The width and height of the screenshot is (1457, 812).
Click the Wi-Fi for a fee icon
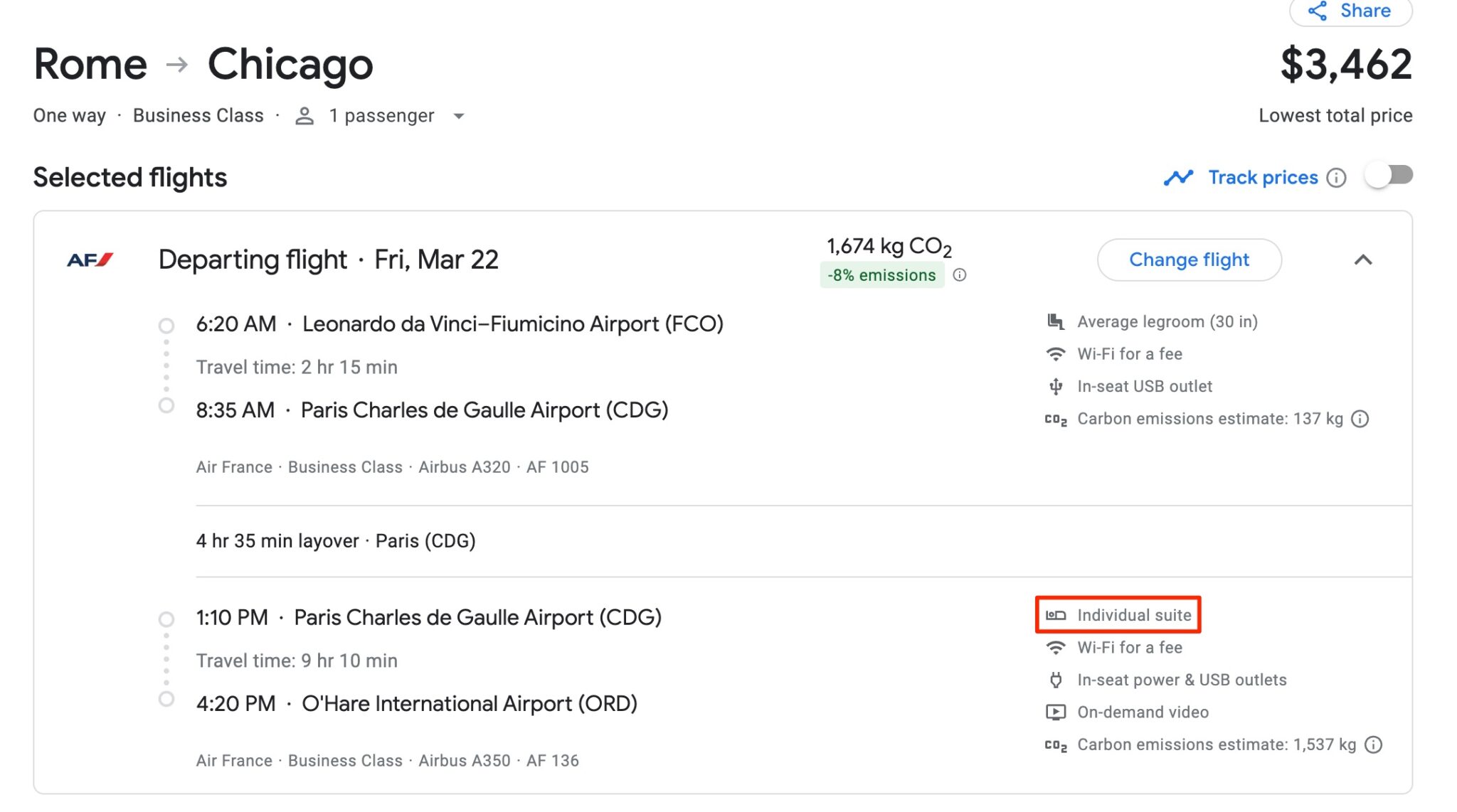[x=1057, y=353]
